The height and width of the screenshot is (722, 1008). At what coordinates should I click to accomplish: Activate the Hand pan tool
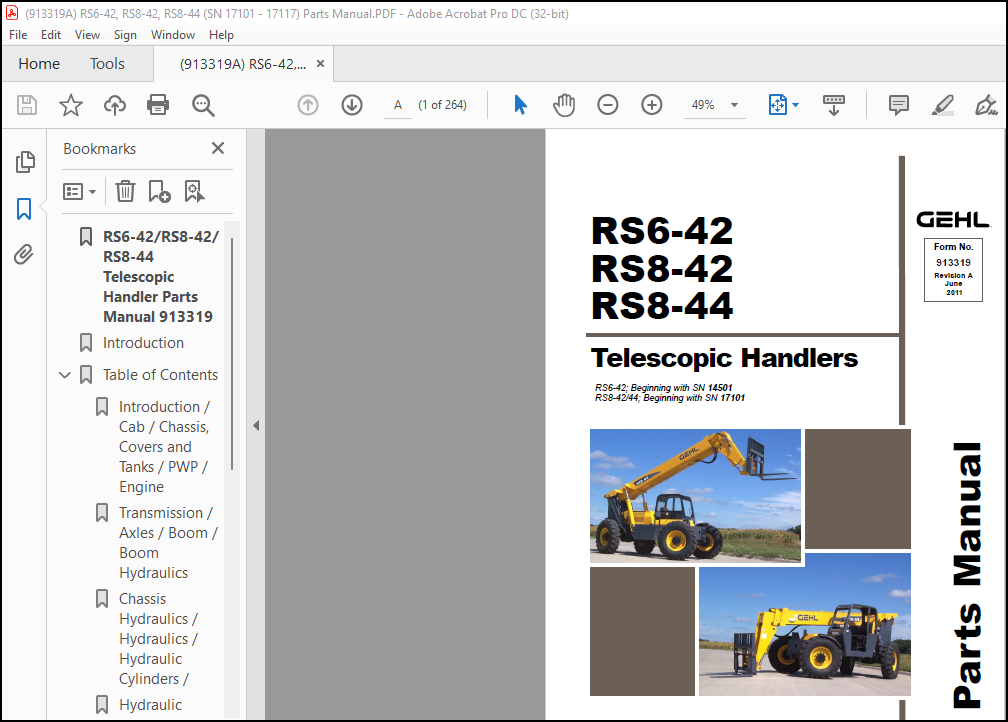(x=564, y=105)
